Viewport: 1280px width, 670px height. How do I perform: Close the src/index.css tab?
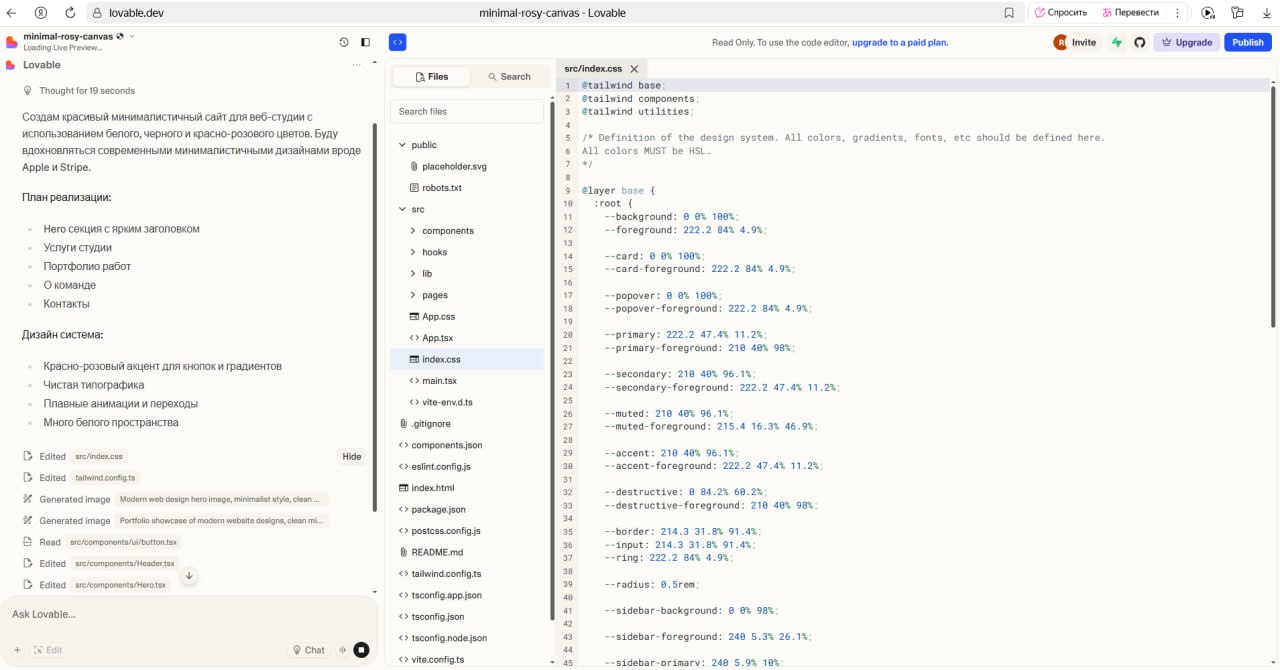point(634,69)
